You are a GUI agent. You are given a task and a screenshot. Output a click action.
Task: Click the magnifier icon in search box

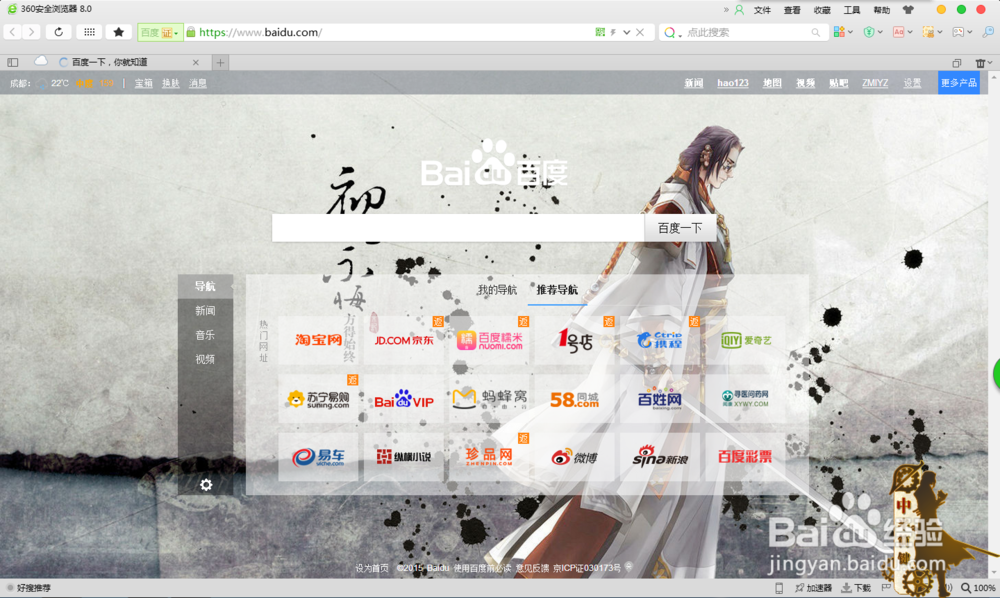[x=816, y=33]
